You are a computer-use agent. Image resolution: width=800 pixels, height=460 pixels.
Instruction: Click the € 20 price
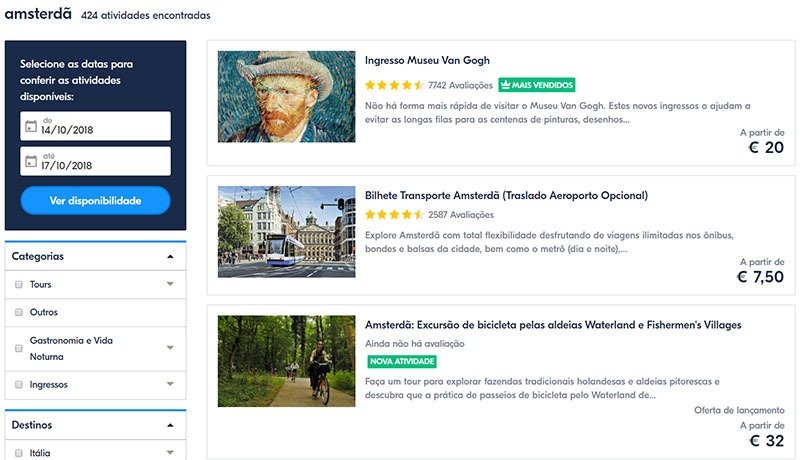pos(766,147)
